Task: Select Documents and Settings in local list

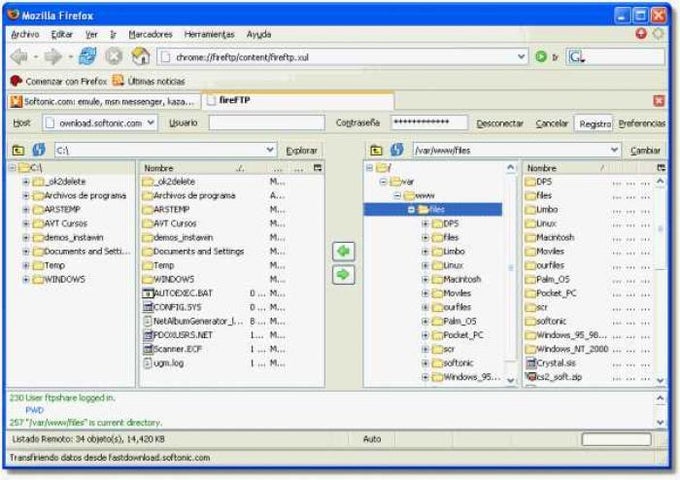Action: point(193,251)
